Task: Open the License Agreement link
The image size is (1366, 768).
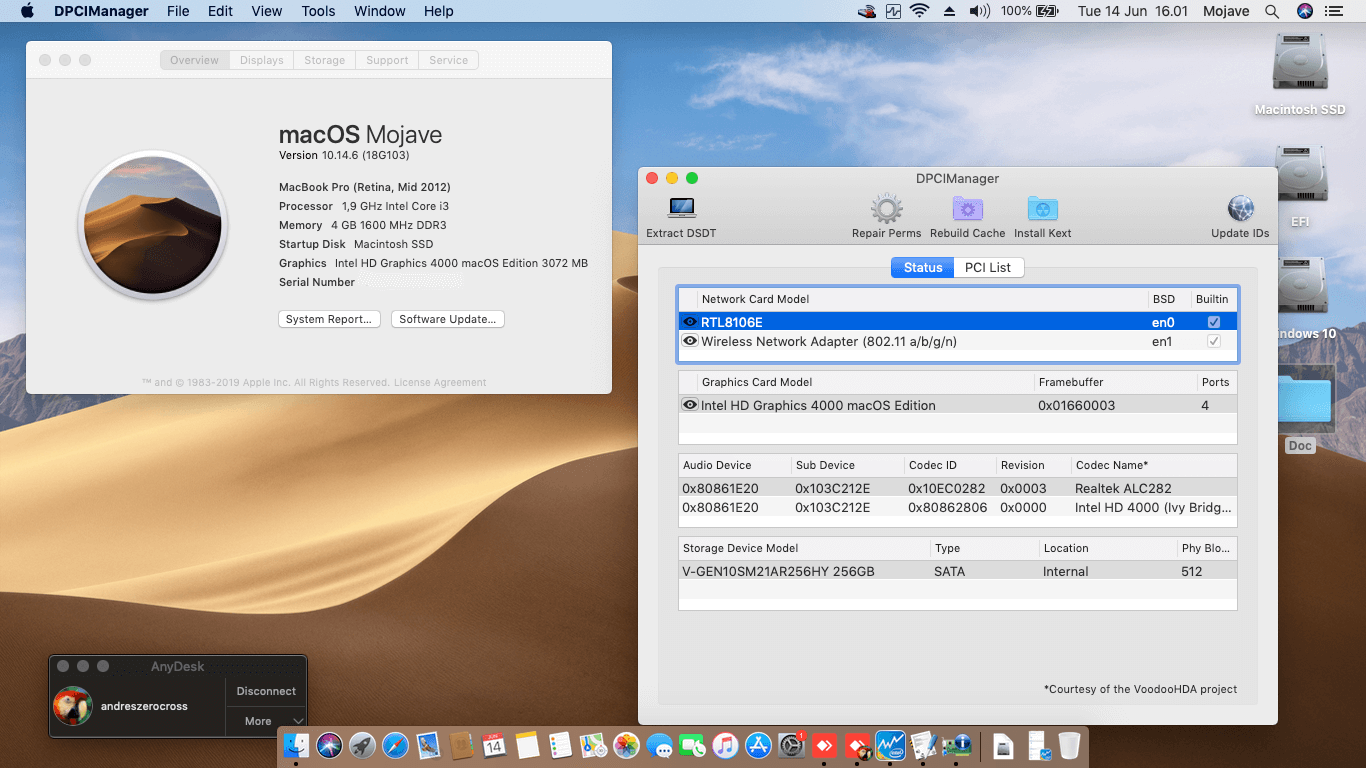Action: point(440,383)
